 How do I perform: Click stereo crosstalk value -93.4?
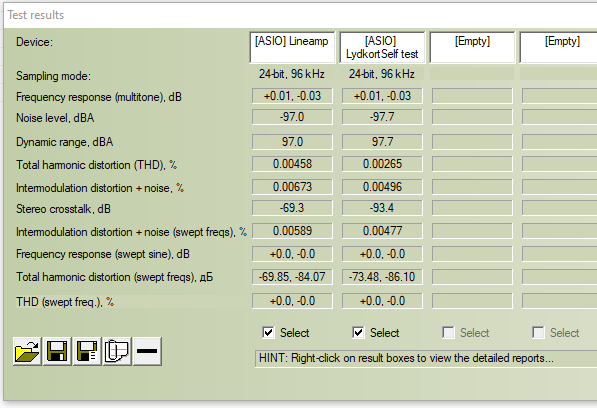point(382,208)
